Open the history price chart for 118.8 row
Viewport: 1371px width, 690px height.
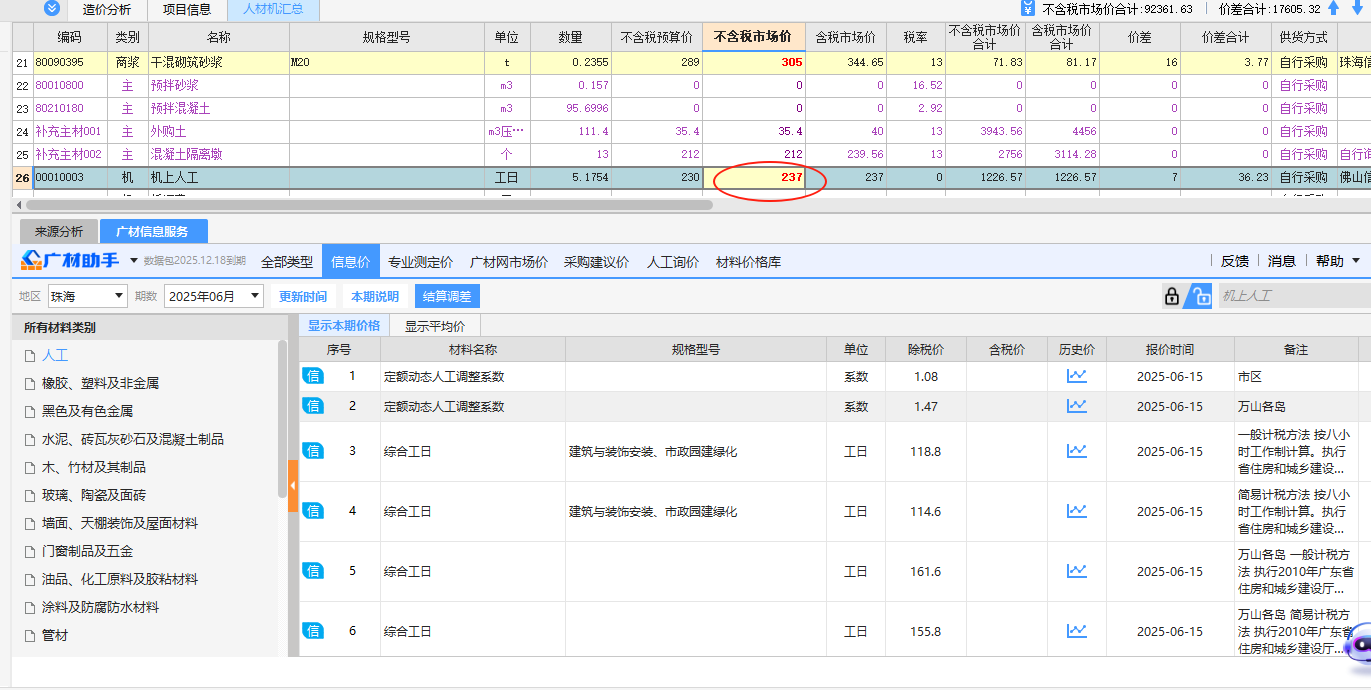coord(1076,451)
